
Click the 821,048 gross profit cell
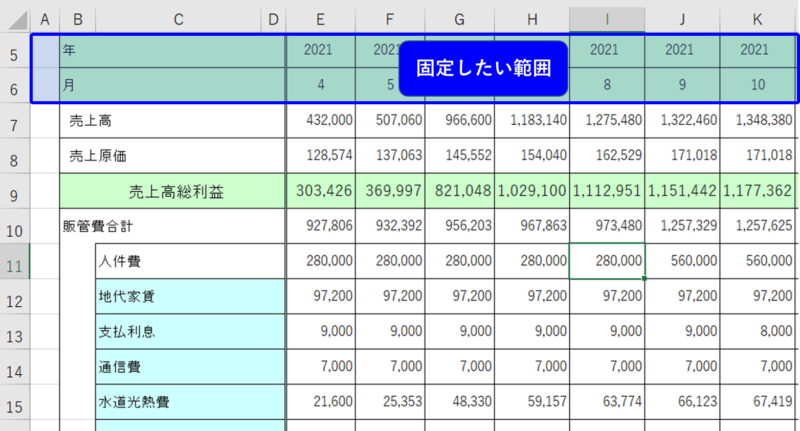click(459, 191)
